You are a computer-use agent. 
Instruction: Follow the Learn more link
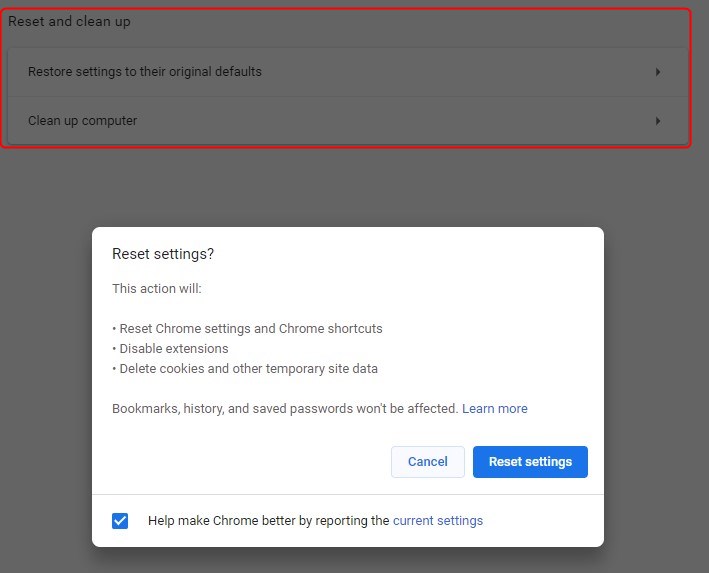494,409
